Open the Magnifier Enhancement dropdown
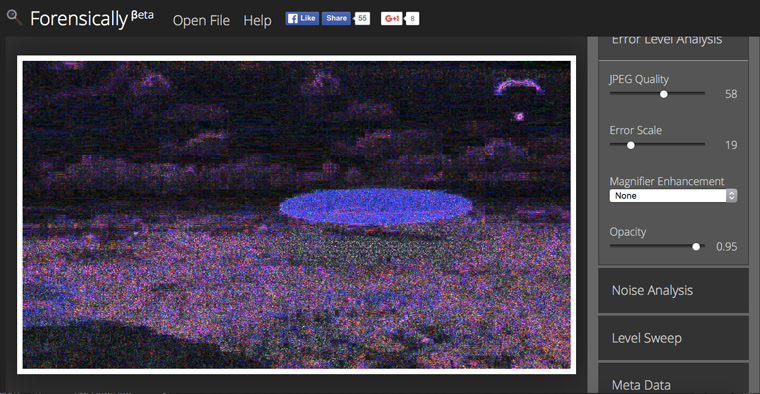The width and height of the screenshot is (760, 394). click(673, 196)
